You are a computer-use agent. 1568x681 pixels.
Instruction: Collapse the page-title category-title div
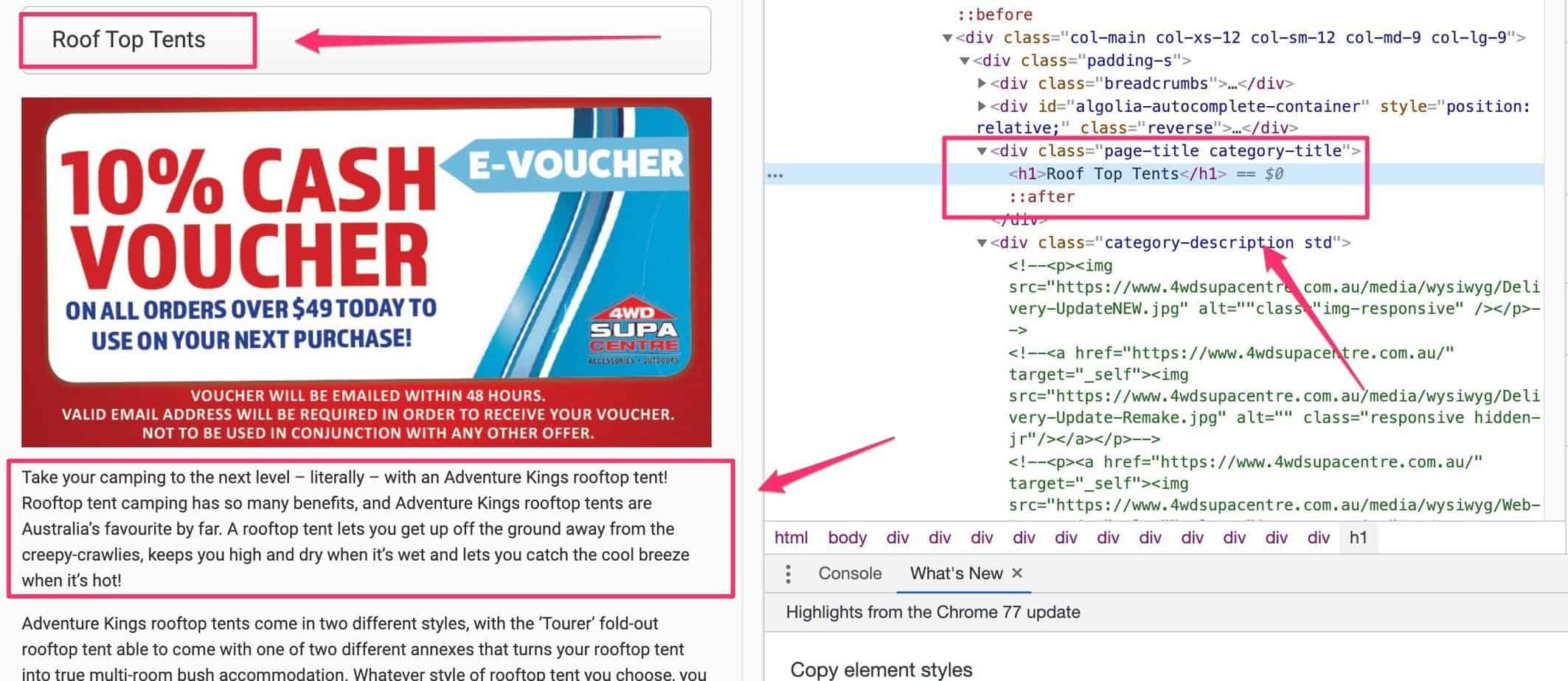[x=982, y=151]
